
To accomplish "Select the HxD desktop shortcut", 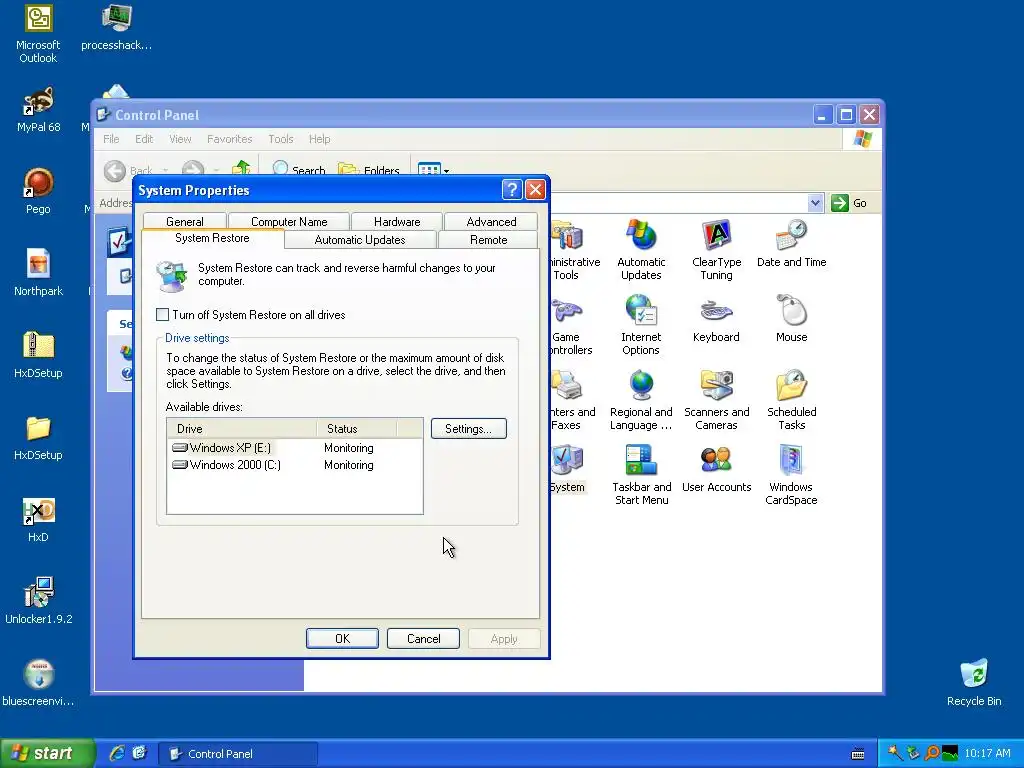I will tap(38, 520).
